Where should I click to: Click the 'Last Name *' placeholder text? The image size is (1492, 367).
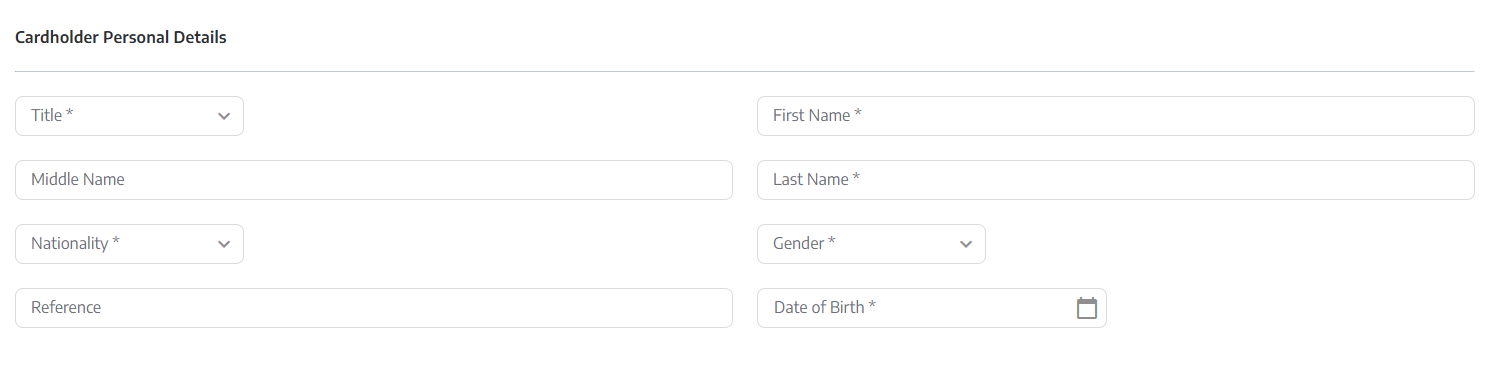click(x=817, y=179)
